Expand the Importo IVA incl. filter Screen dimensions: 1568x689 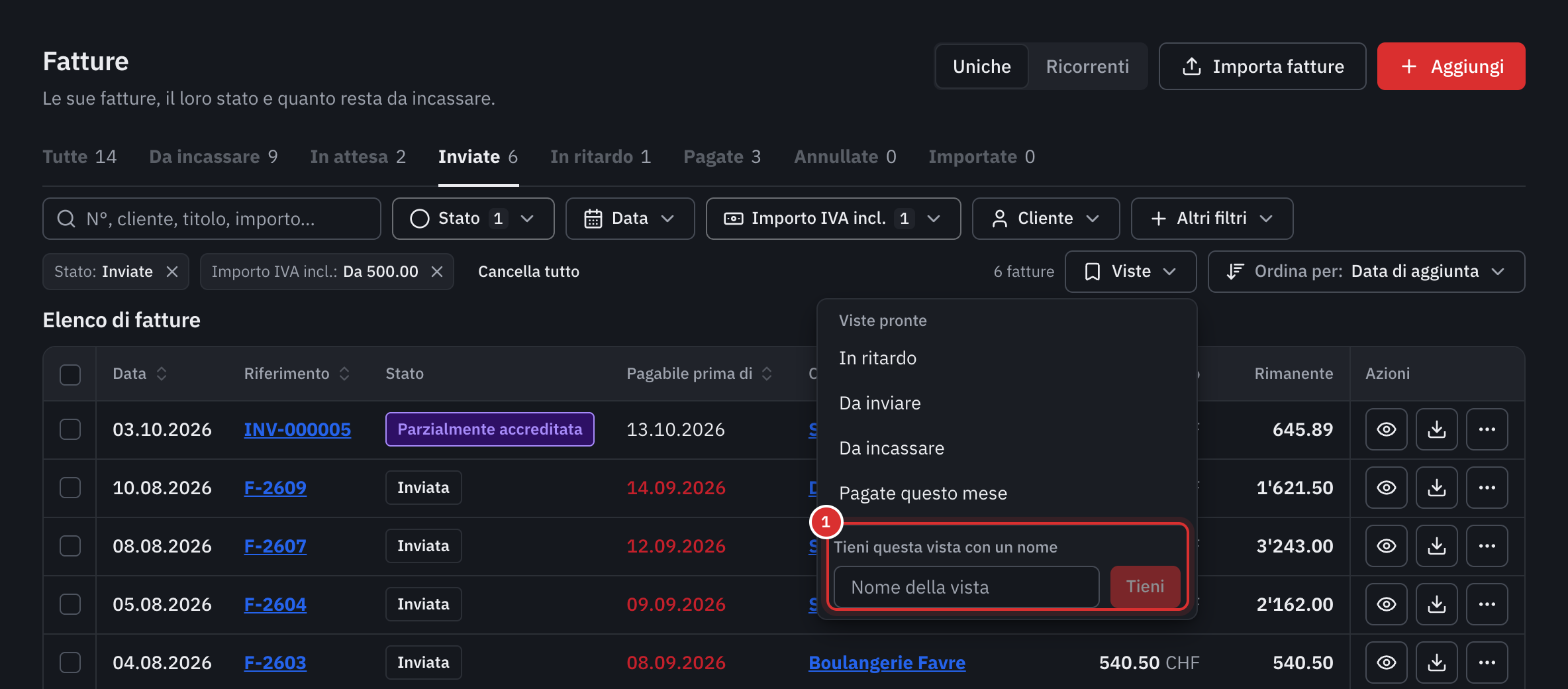click(x=833, y=219)
